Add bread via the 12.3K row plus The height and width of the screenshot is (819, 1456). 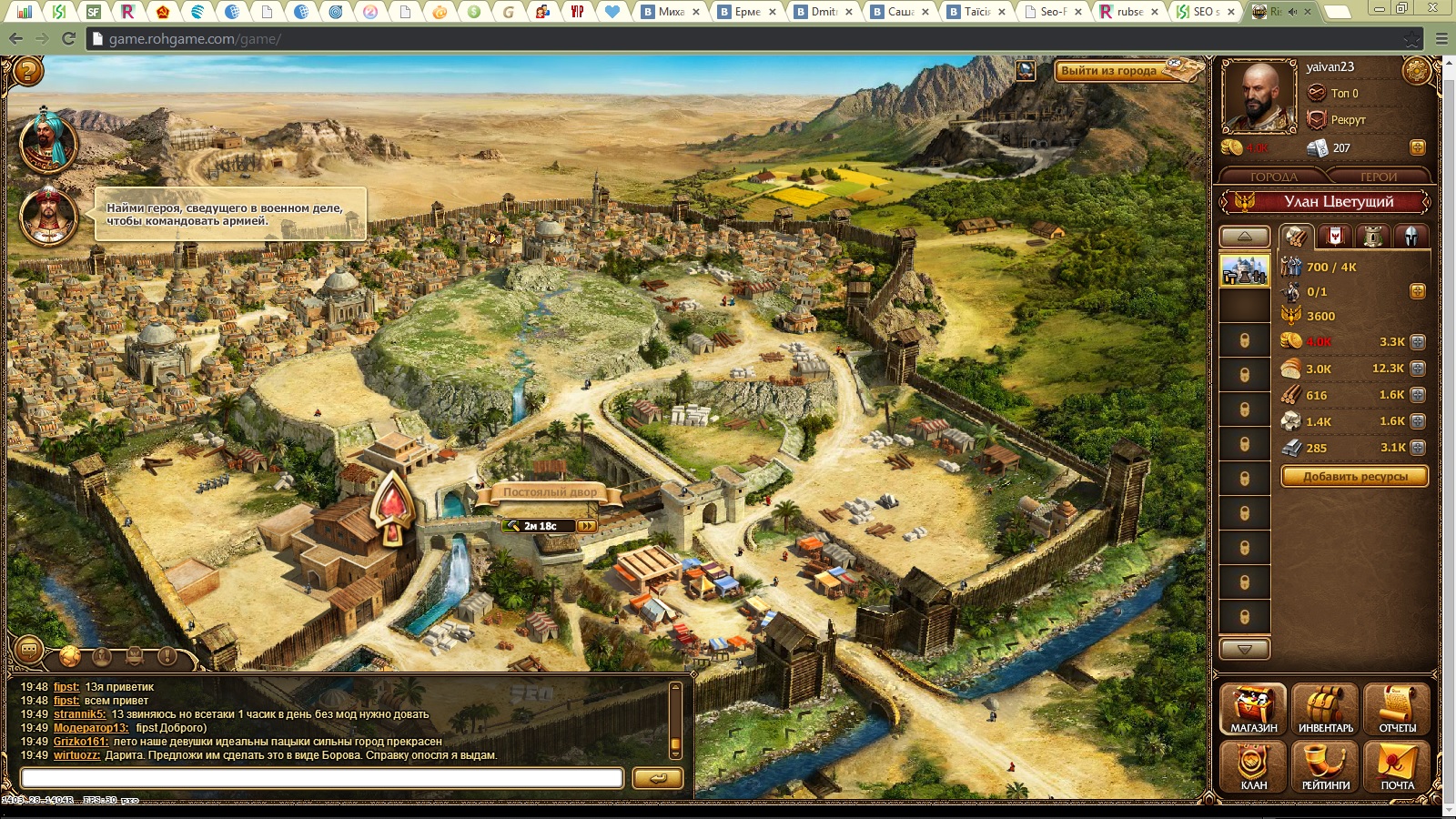1418,369
